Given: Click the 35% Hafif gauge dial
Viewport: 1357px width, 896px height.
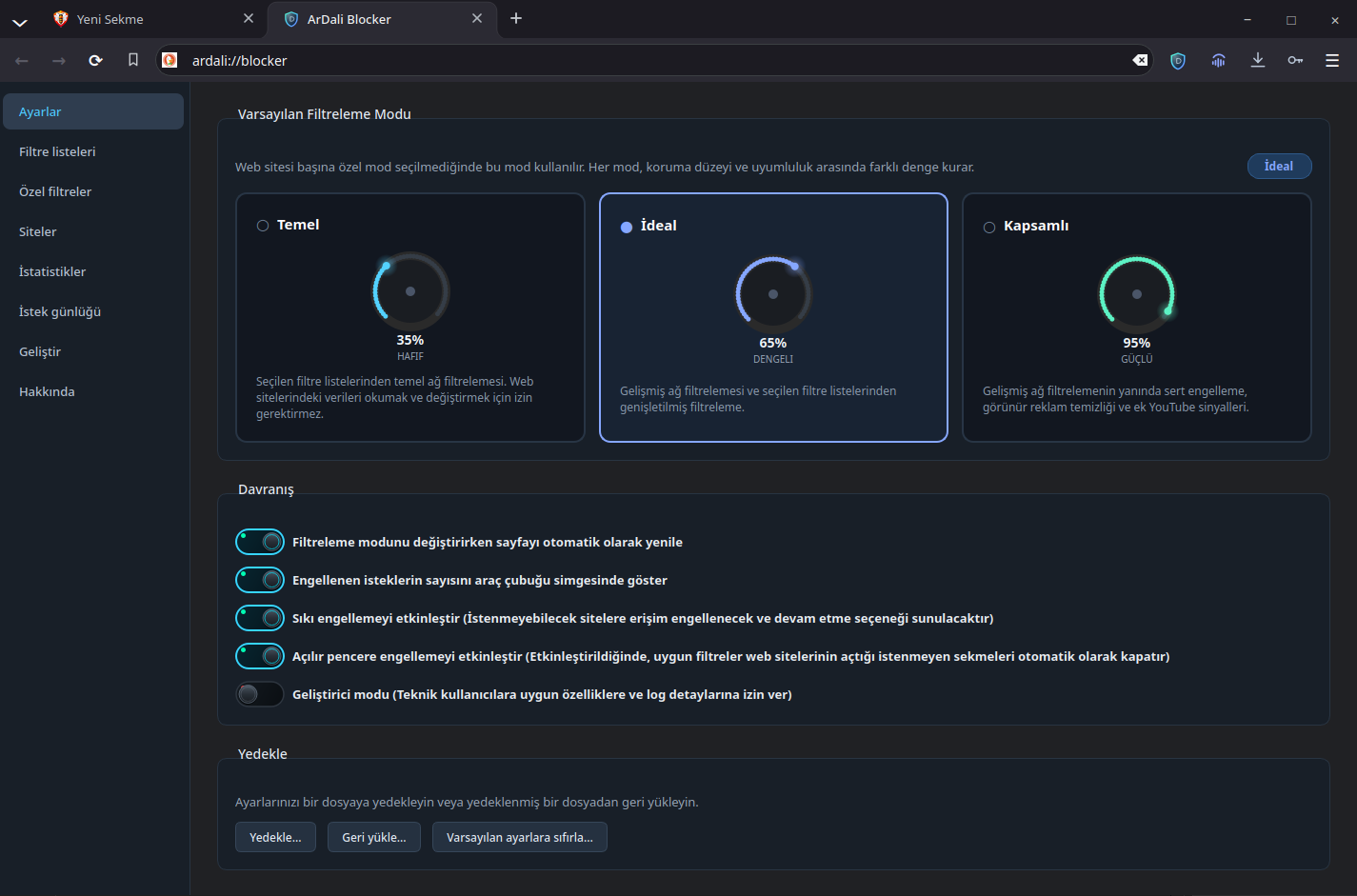Looking at the screenshot, I should (410, 291).
